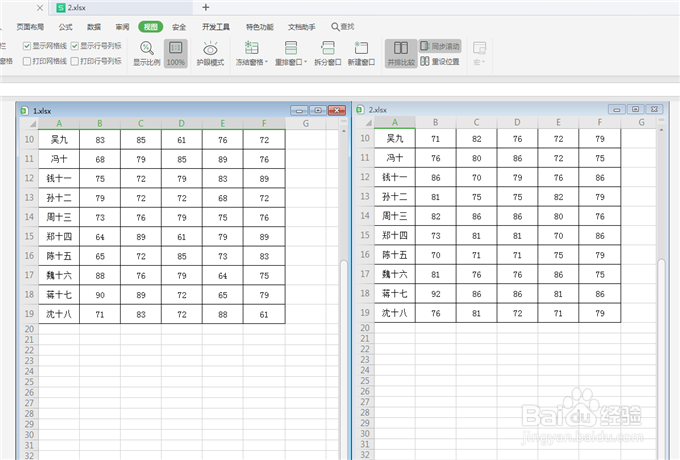This screenshot has width=680, height=460.
Task: Open the 页面布局 tab
Action: [30, 27]
